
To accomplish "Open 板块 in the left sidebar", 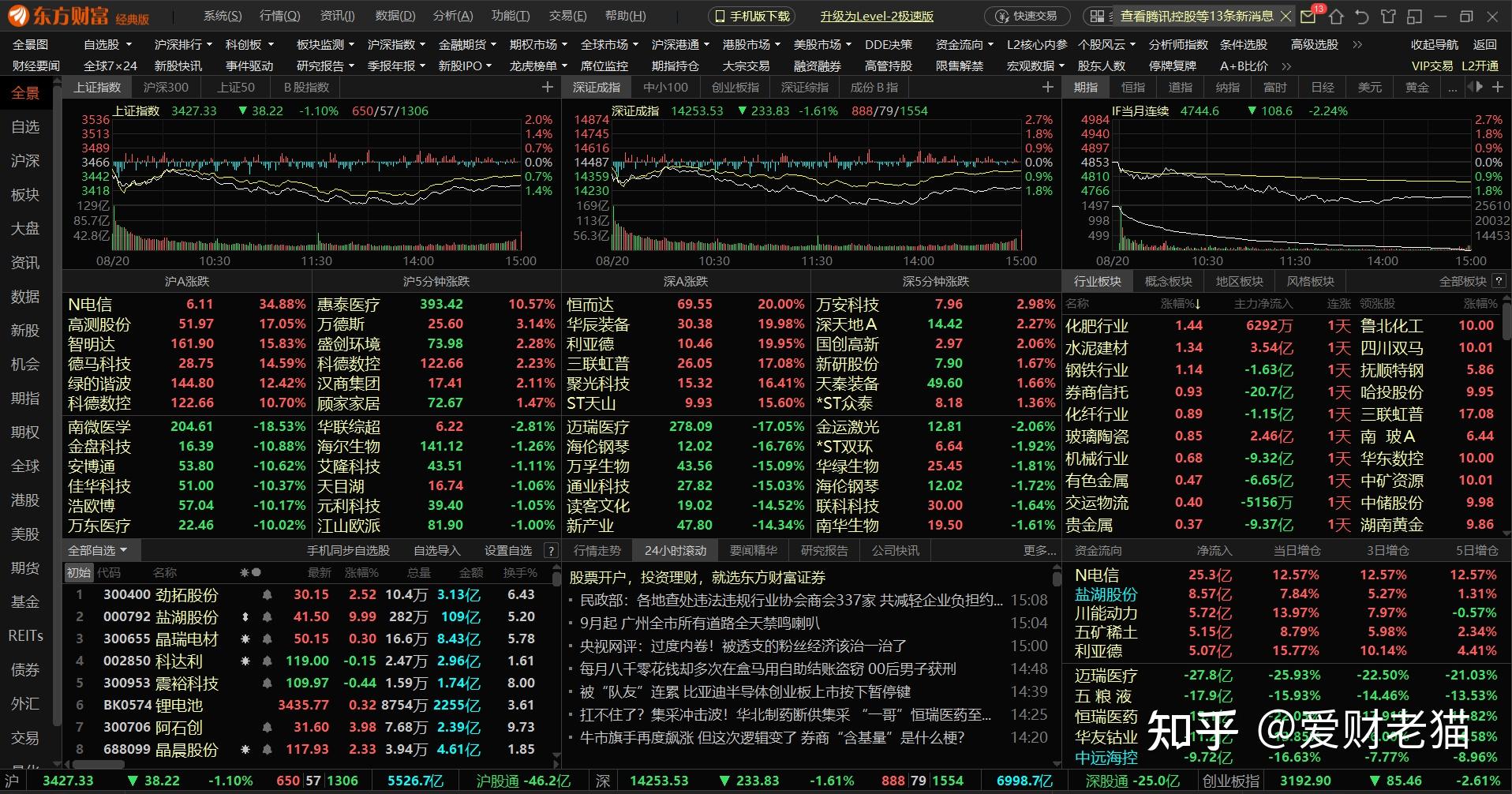I will click(x=25, y=194).
